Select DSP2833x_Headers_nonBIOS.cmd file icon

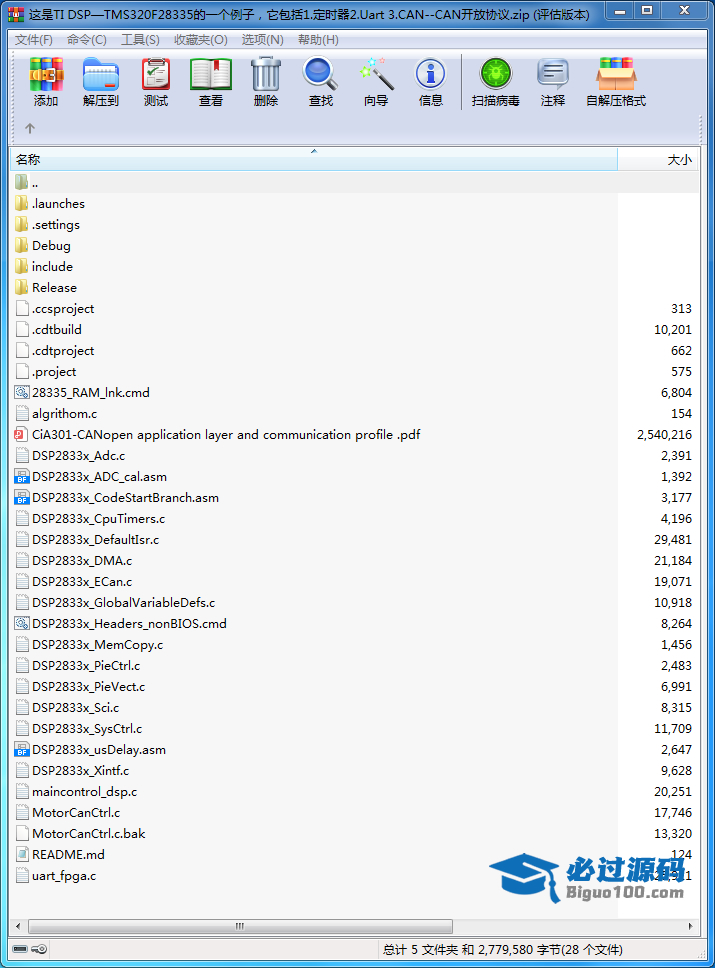point(22,623)
